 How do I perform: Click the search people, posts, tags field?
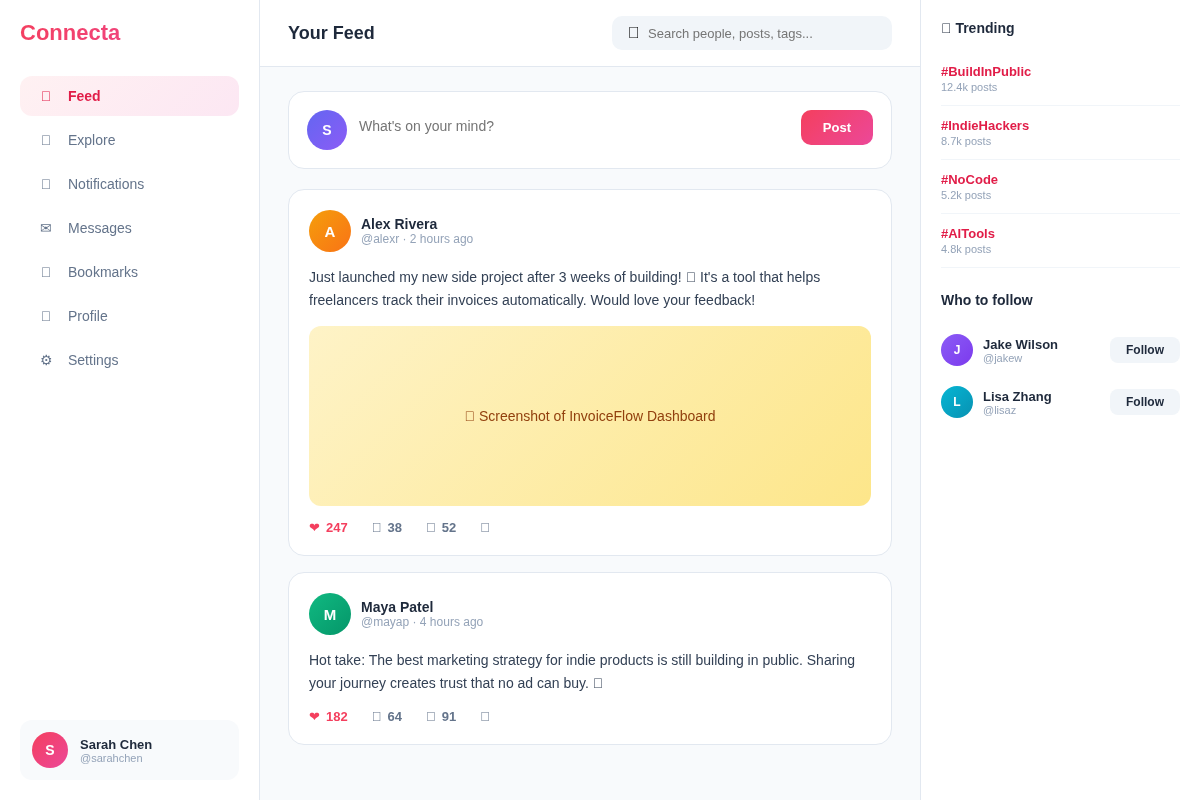(752, 33)
